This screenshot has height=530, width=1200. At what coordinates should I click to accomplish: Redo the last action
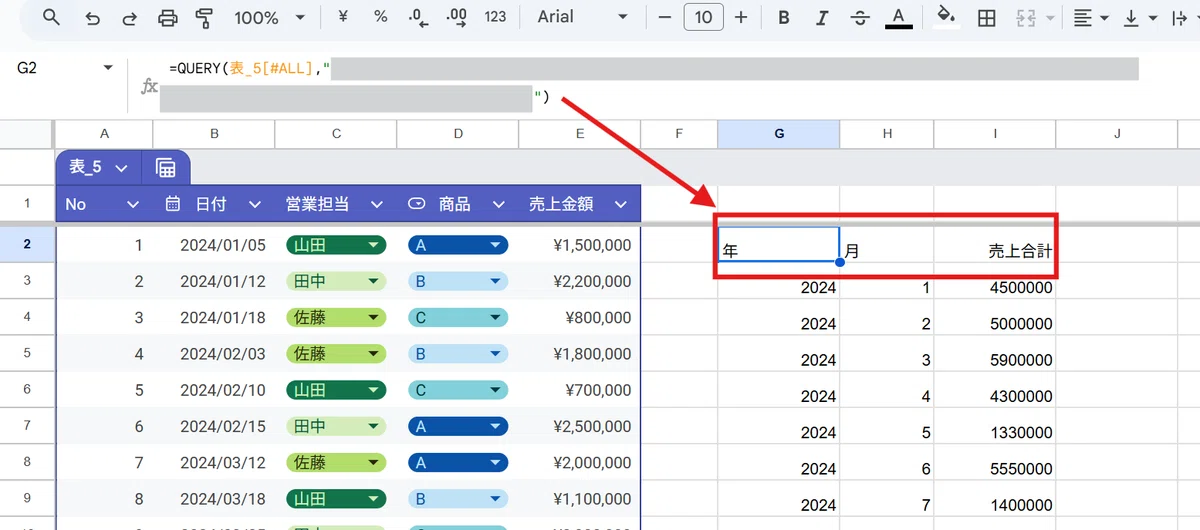pyautogui.click(x=130, y=17)
